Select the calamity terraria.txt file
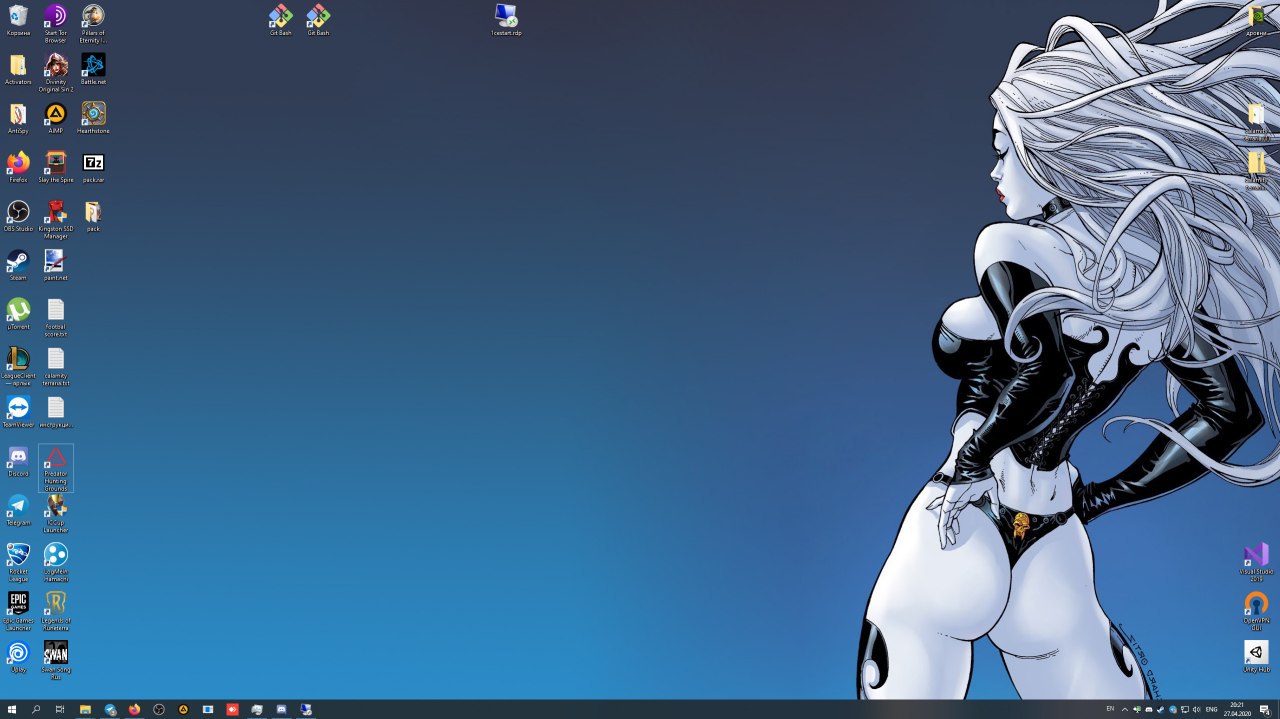Screen dimensions: 1280x719 (56, 366)
